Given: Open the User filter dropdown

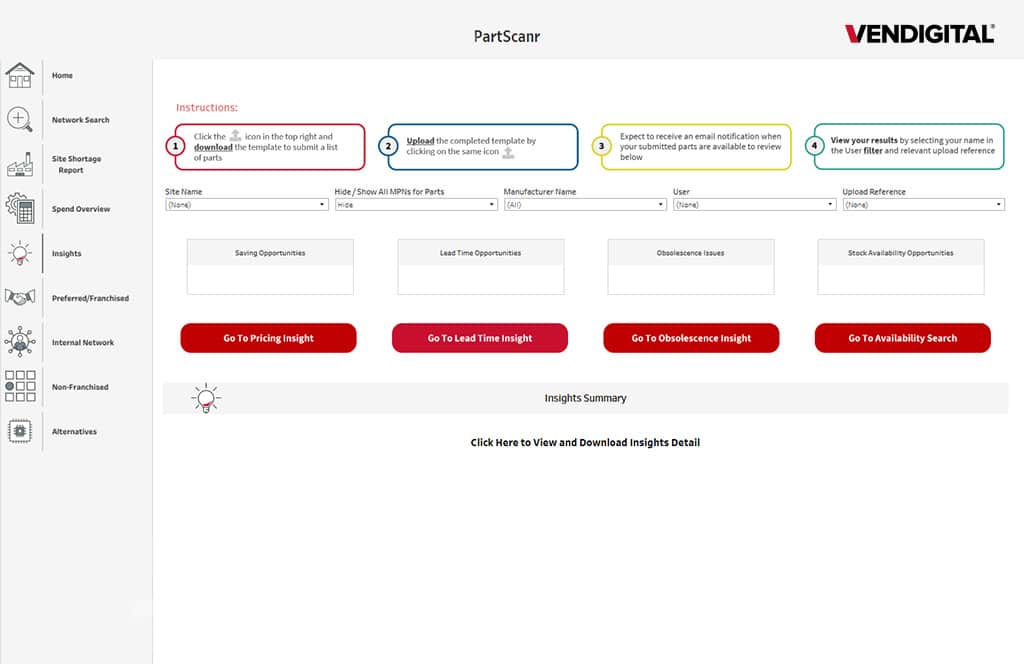Looking at the screenshot, I should tap(754, 205).
